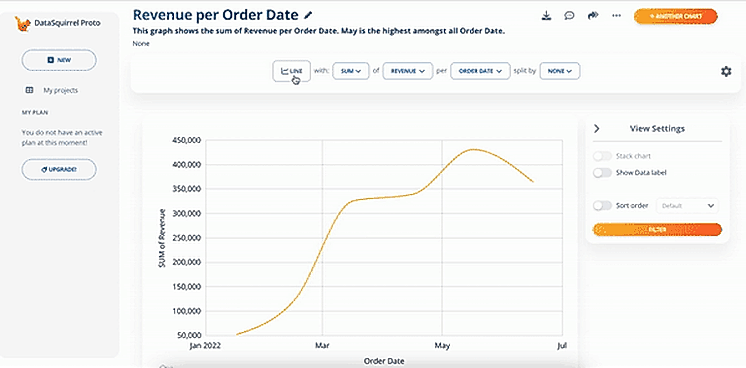Turn on the Sort order toggle
This screenshot has height=368, width=746.
pos(602,206)
